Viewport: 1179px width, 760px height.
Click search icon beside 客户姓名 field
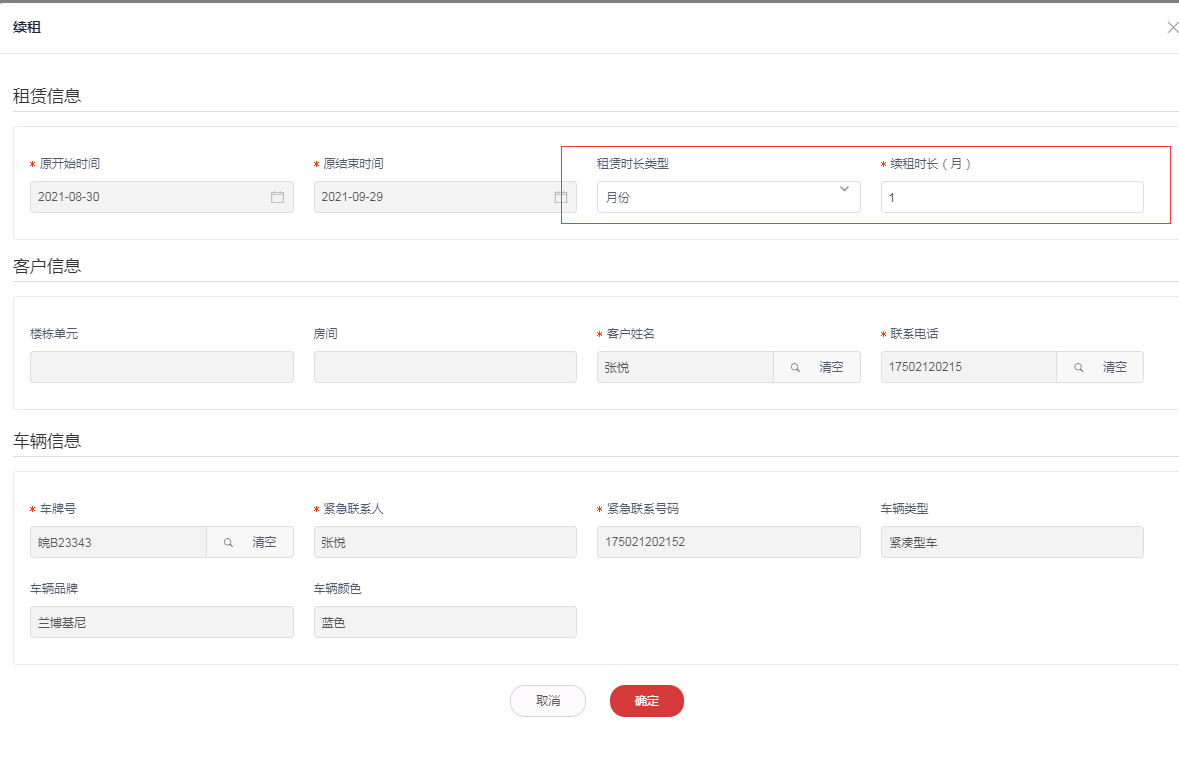(796, 368)
